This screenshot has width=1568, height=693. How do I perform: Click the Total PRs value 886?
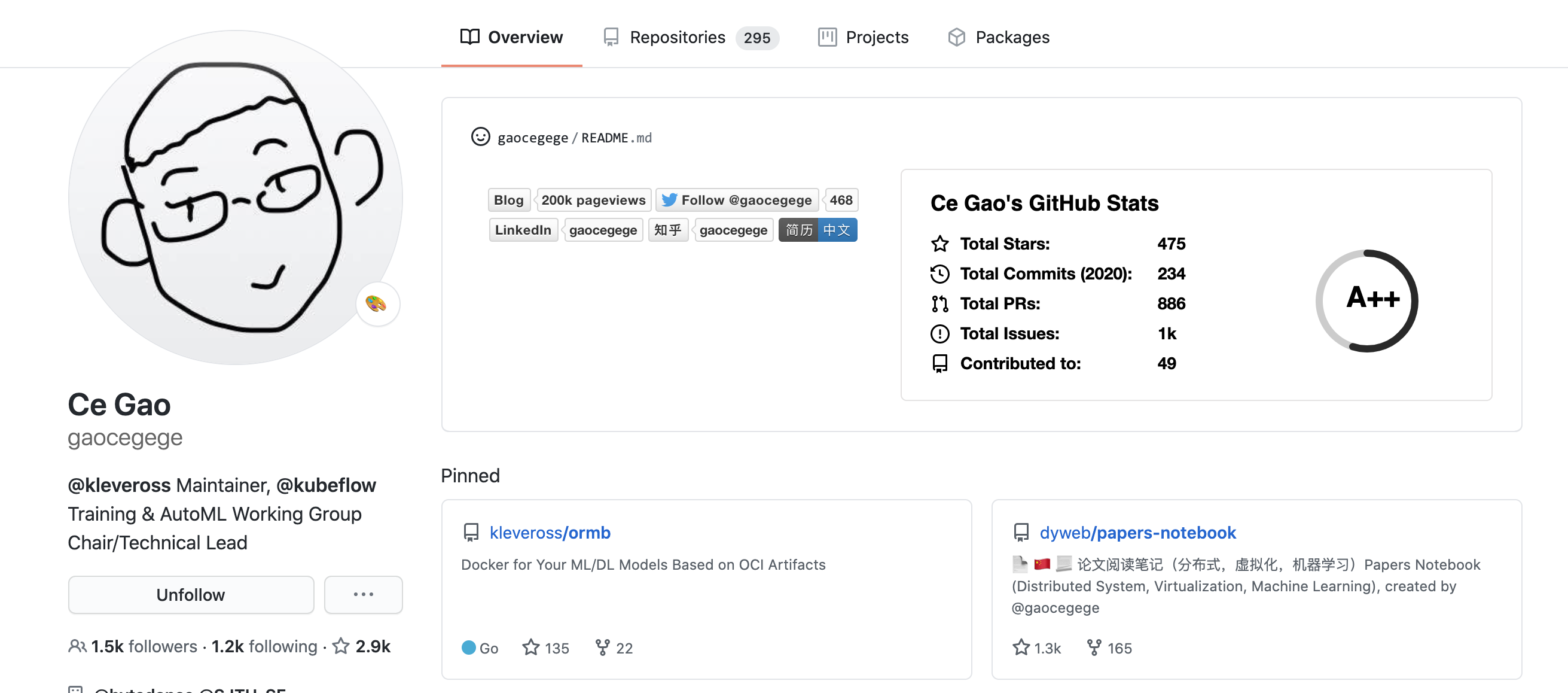1170,303
